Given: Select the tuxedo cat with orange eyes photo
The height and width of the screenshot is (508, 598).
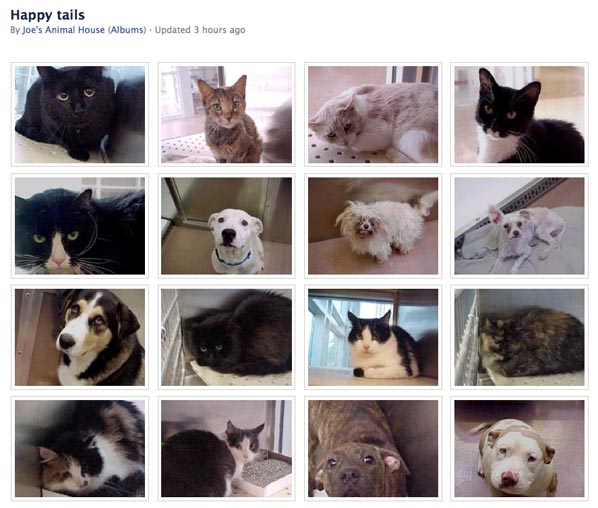Looking at the screenshot, I should [519, 114].
